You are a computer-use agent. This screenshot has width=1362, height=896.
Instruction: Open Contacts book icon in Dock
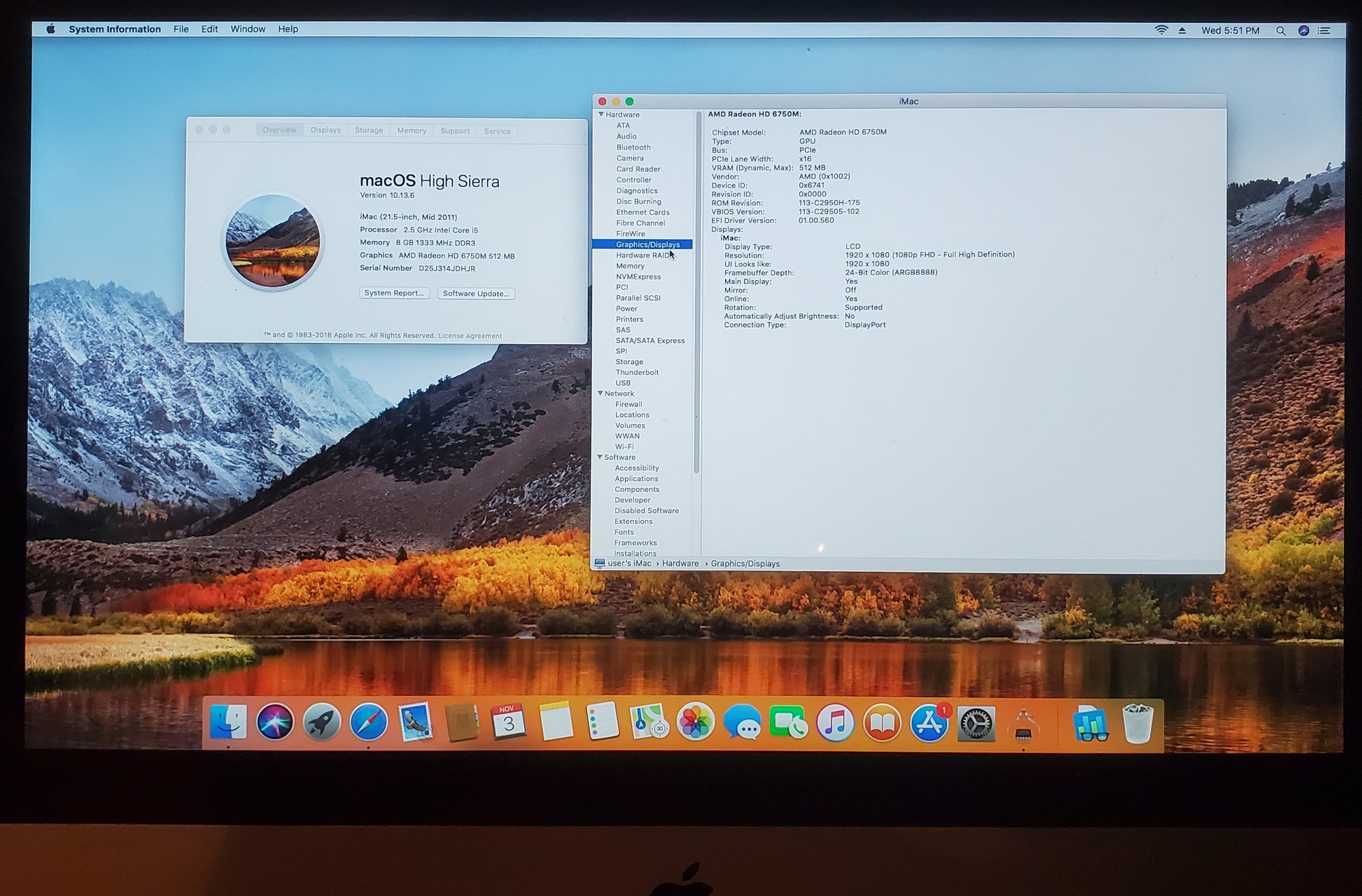462,722
